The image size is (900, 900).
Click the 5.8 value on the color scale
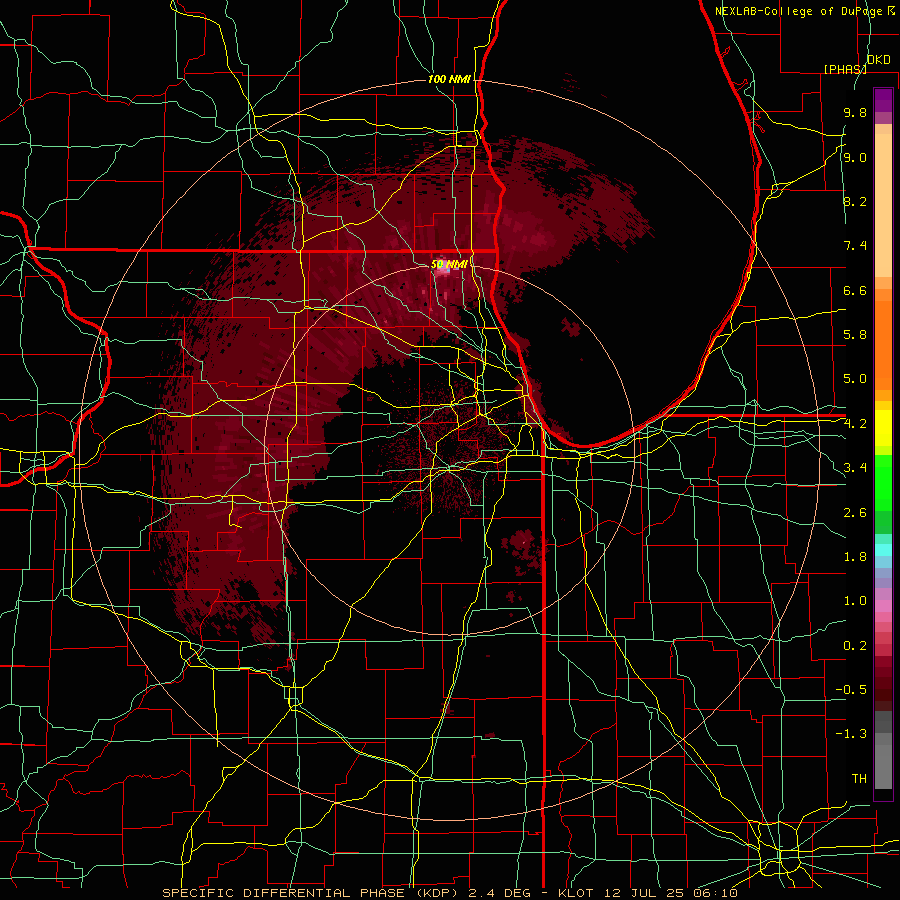(855, 335)
